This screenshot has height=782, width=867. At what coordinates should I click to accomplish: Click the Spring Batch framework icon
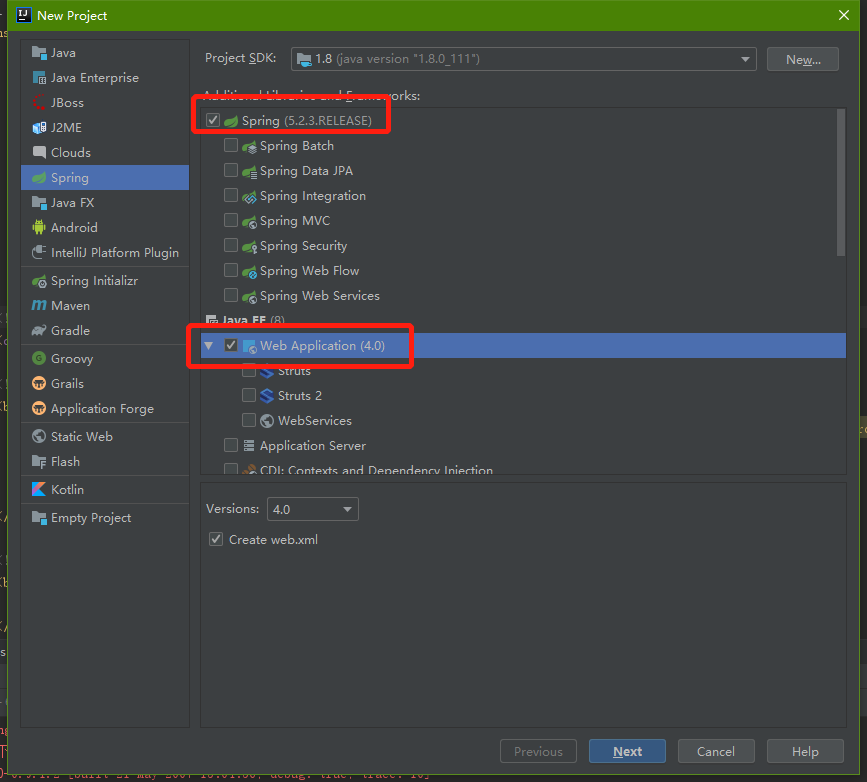[249, 147]
